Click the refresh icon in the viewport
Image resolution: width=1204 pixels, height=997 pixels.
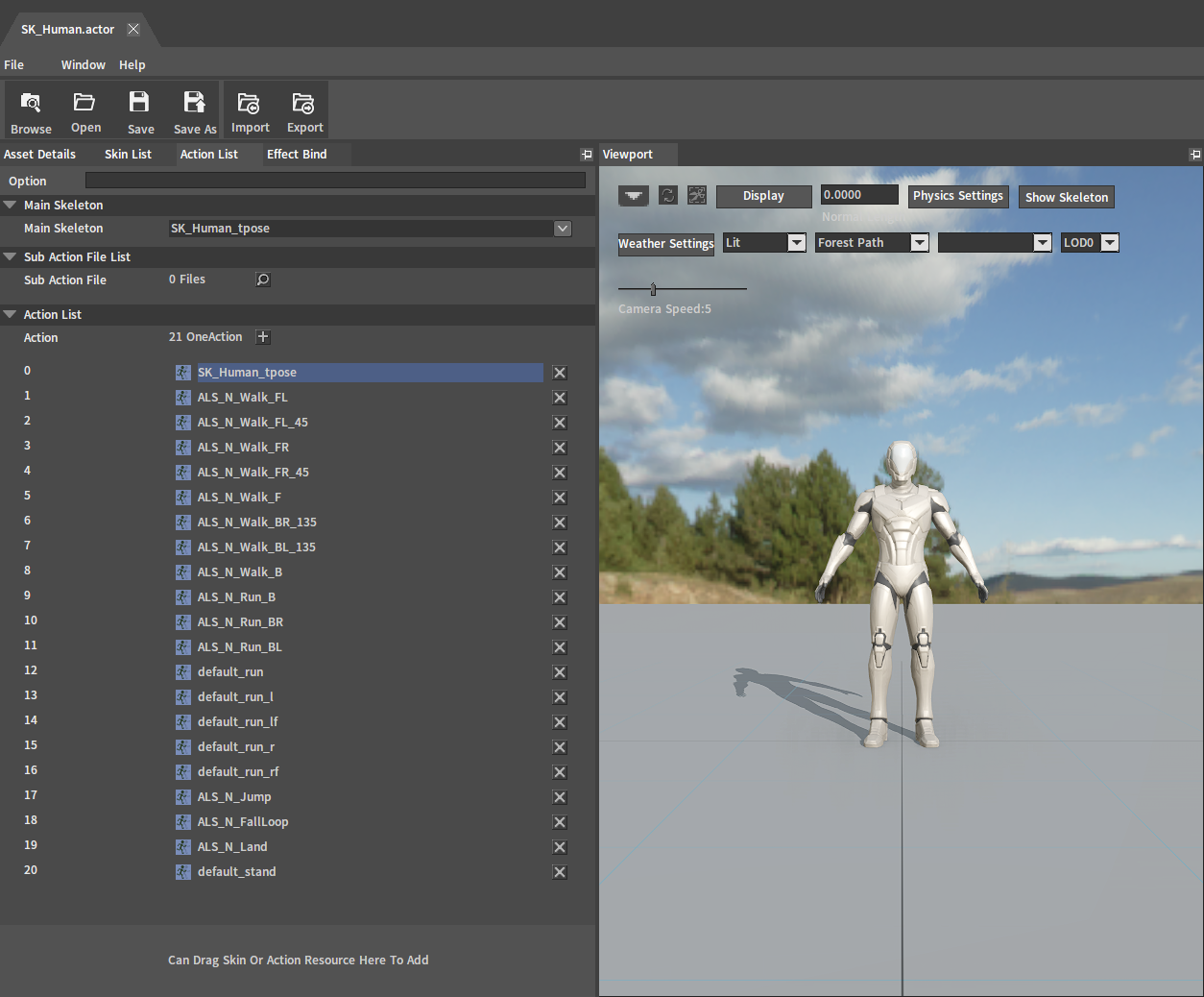pyautogui.click(x=668, y=196)
